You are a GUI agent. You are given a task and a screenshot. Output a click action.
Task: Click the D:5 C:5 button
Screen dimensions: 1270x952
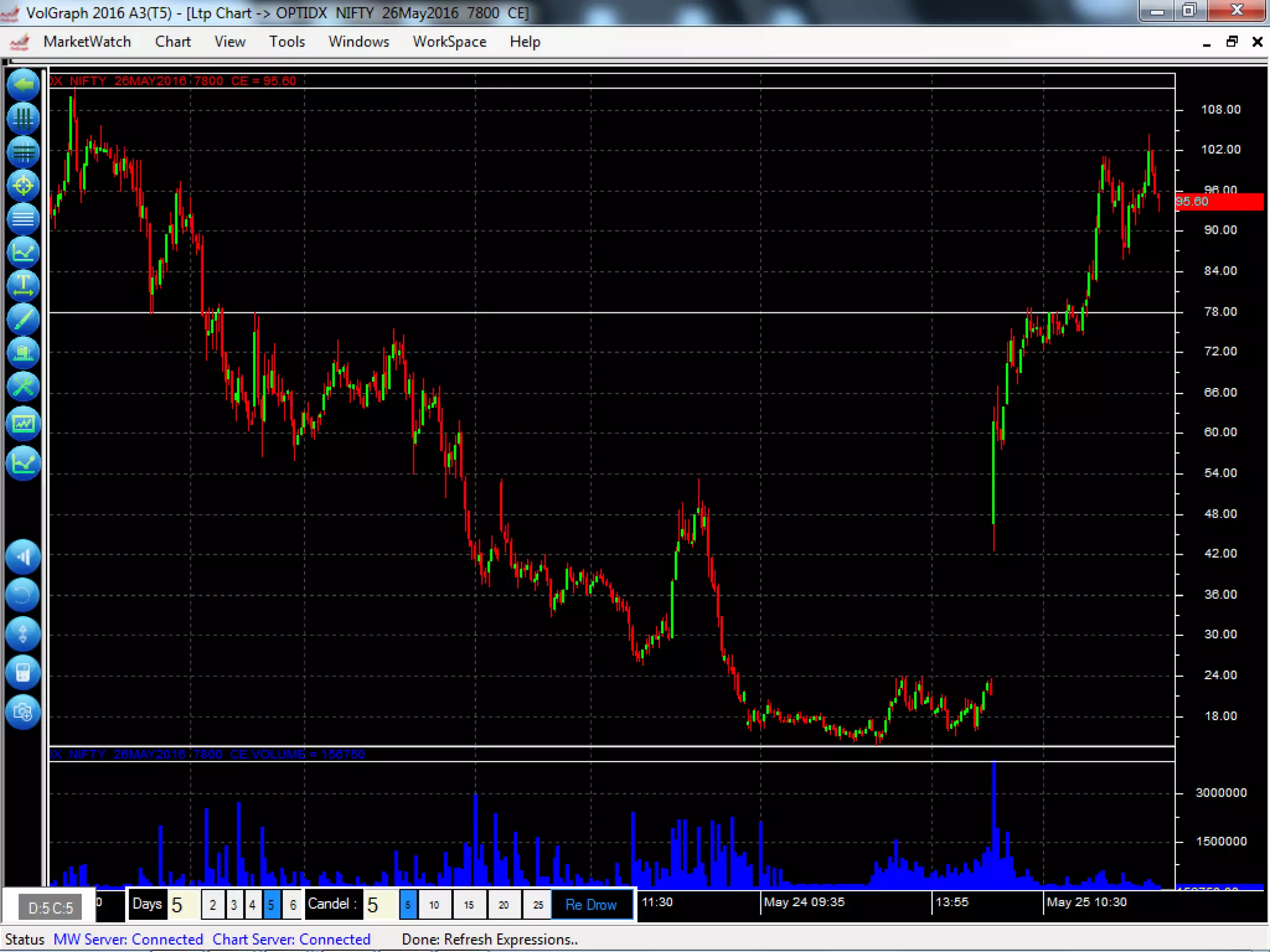[51, 908]
